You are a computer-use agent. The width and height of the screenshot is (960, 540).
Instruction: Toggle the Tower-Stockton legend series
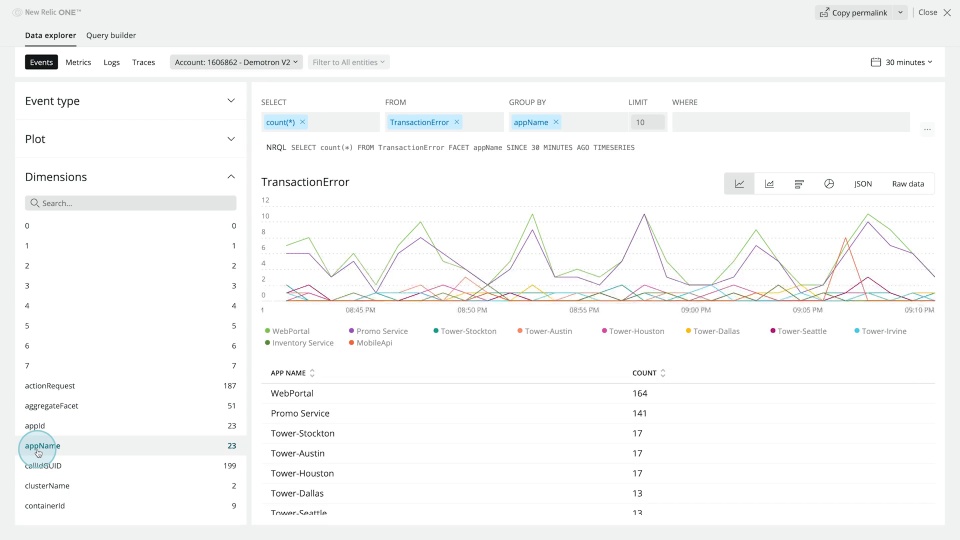pos(465,331)
